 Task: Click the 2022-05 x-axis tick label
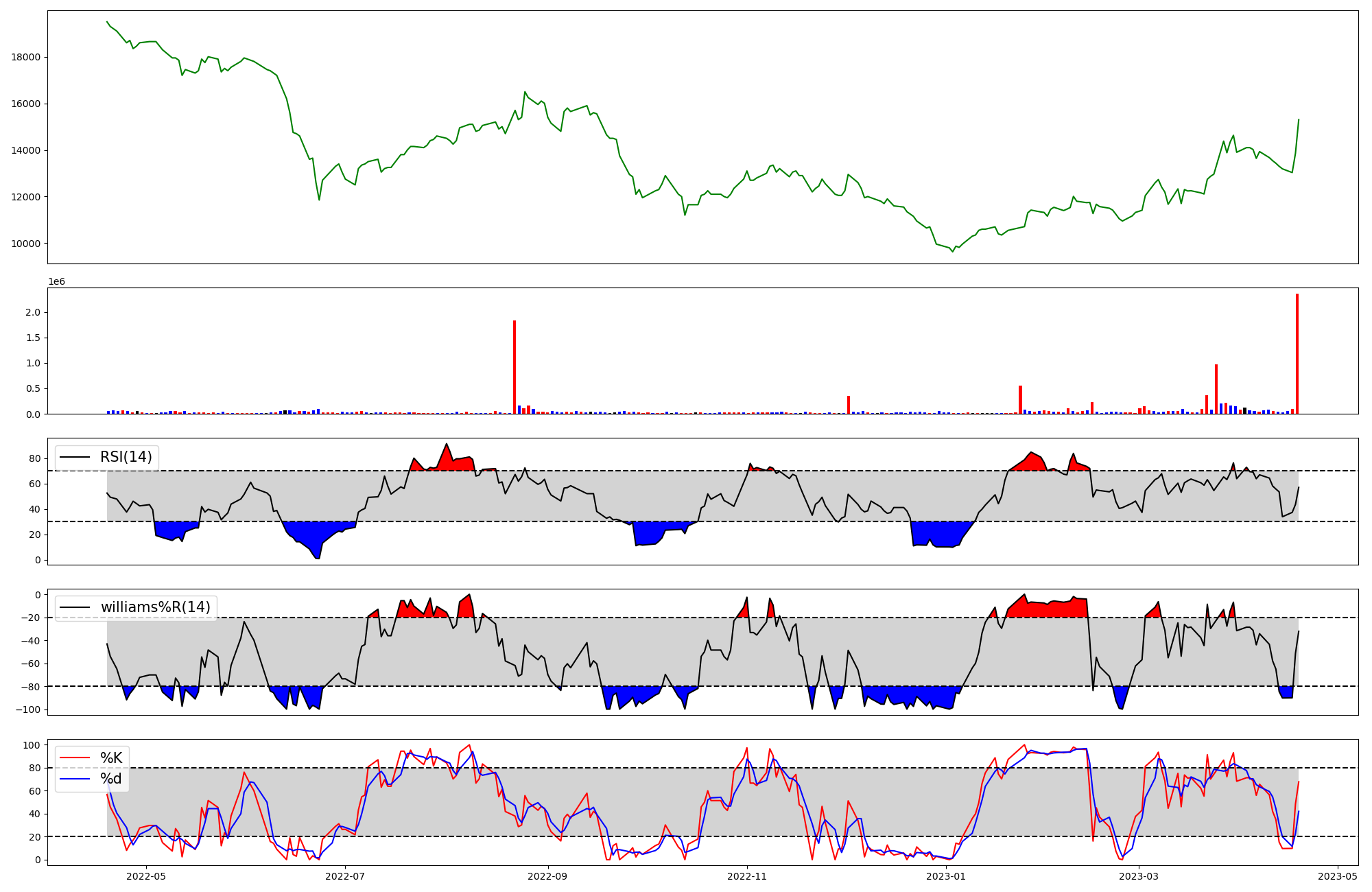(146, 876)
